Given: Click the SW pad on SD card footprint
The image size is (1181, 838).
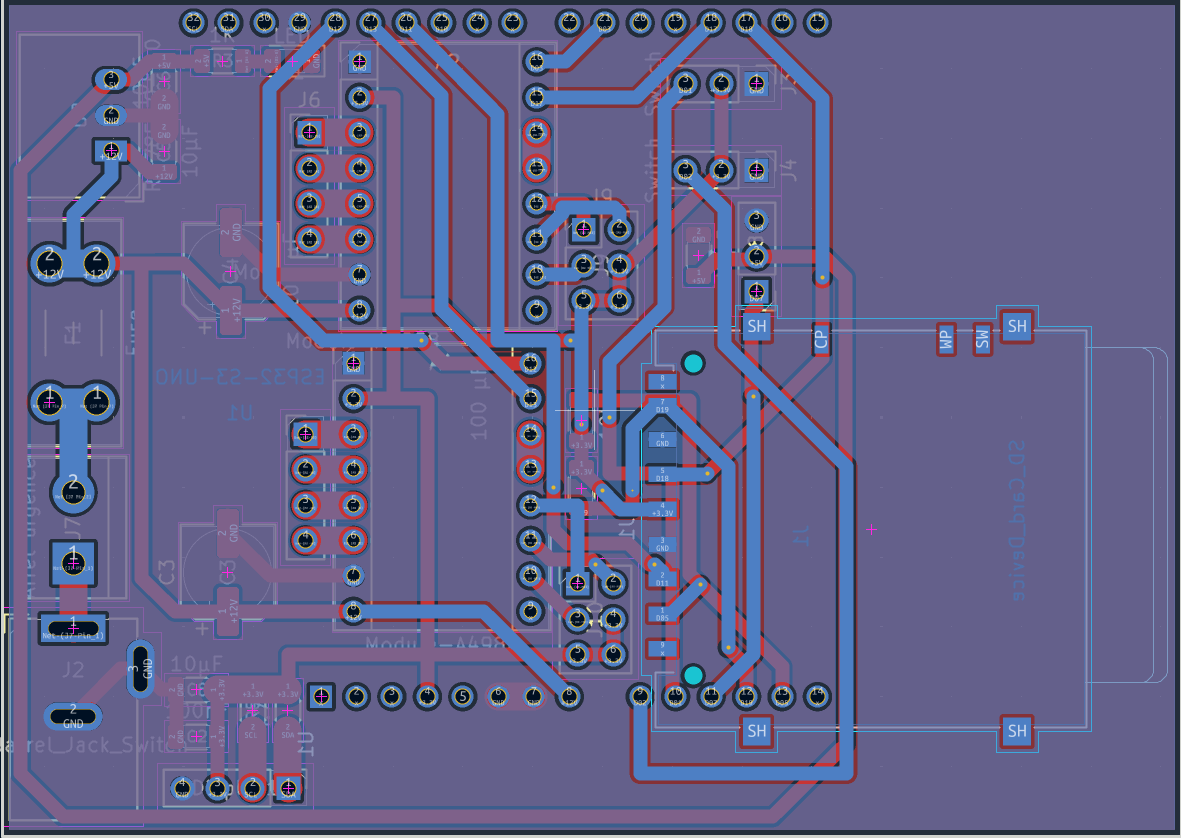Looking at the screenshot, I should click(x=982, y=340).
